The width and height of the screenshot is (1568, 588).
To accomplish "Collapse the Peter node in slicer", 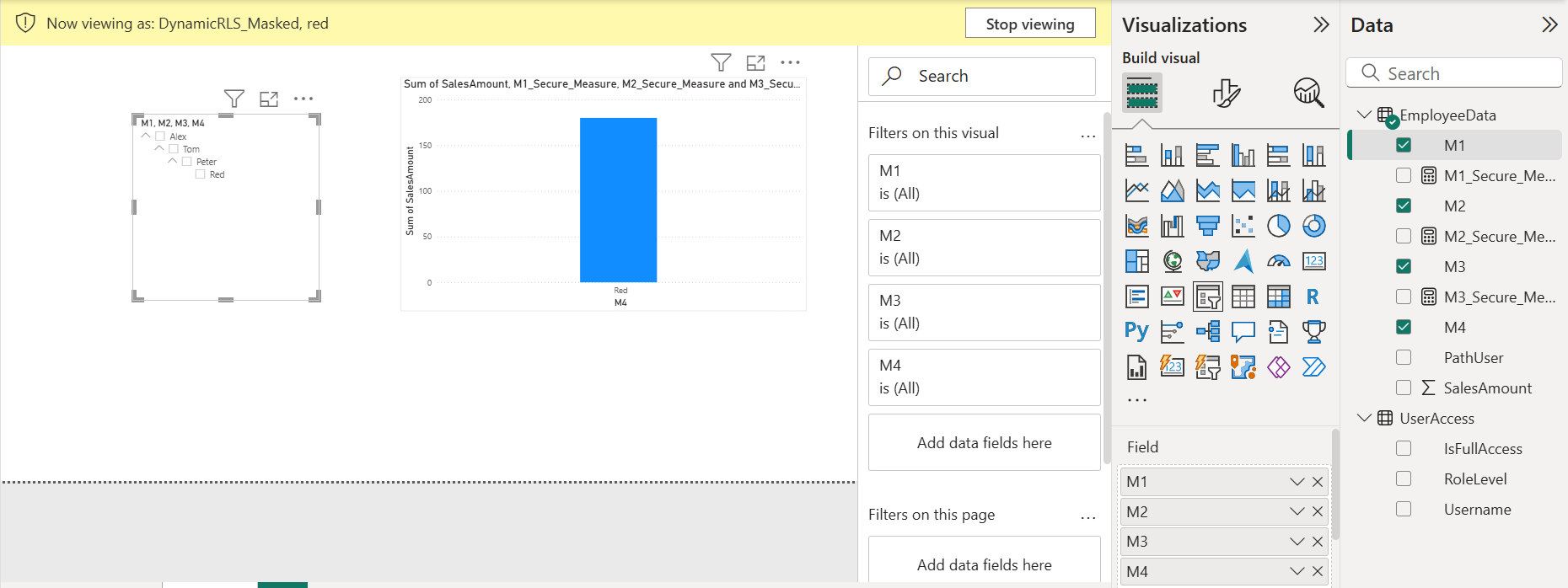I will coord(173,161).
